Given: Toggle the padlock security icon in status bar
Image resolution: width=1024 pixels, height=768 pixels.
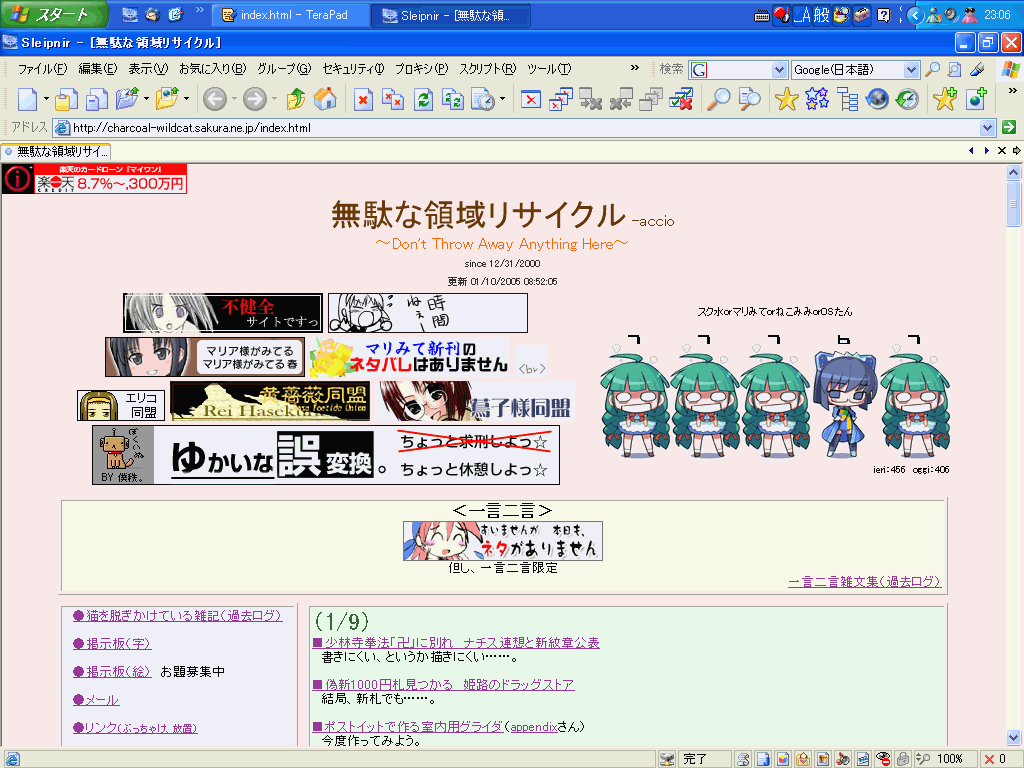Looking at the screenshot, I should 903,759.
